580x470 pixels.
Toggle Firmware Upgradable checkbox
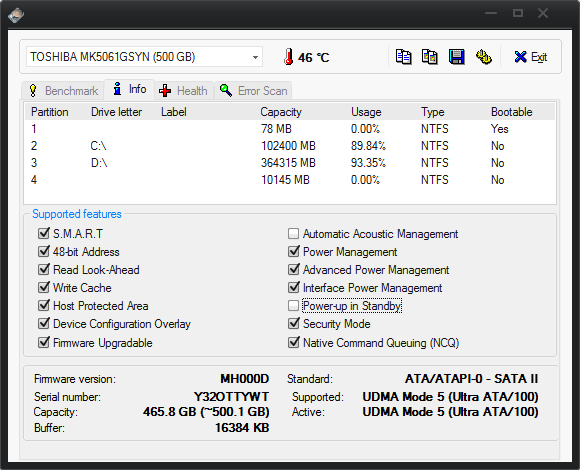pyautogui.click(x=44, y=342)
